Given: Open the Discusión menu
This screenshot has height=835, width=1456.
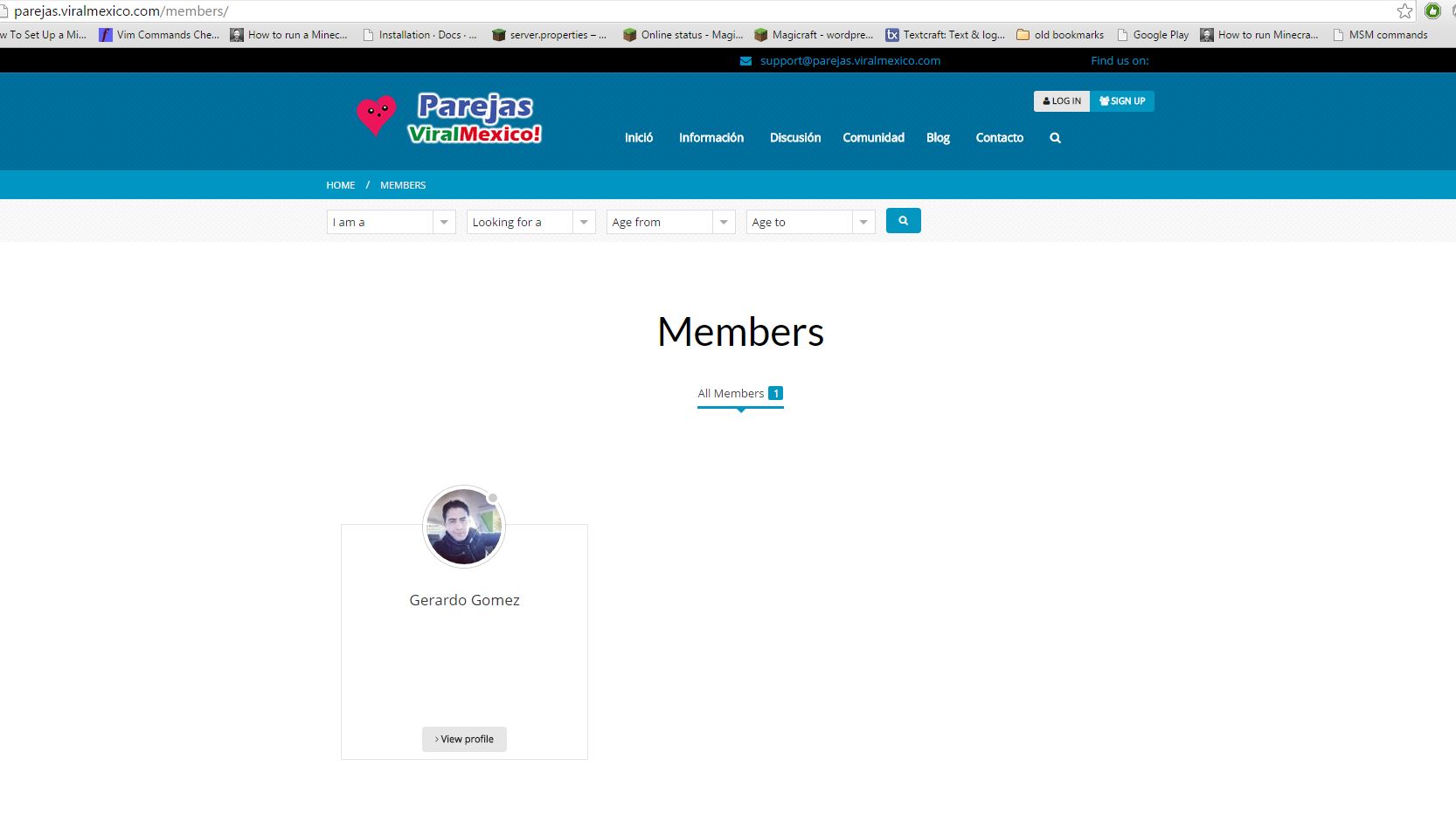Looking at the screenshot, I should coord(795,138).
